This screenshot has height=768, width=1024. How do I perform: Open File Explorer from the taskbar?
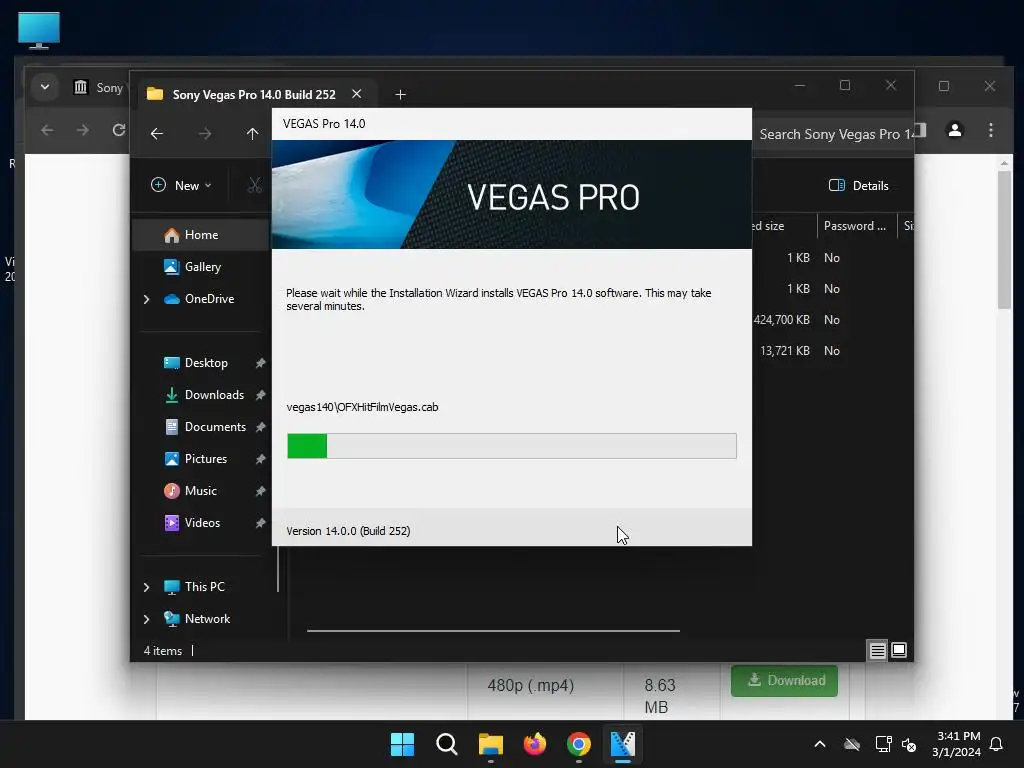[490, 744]
